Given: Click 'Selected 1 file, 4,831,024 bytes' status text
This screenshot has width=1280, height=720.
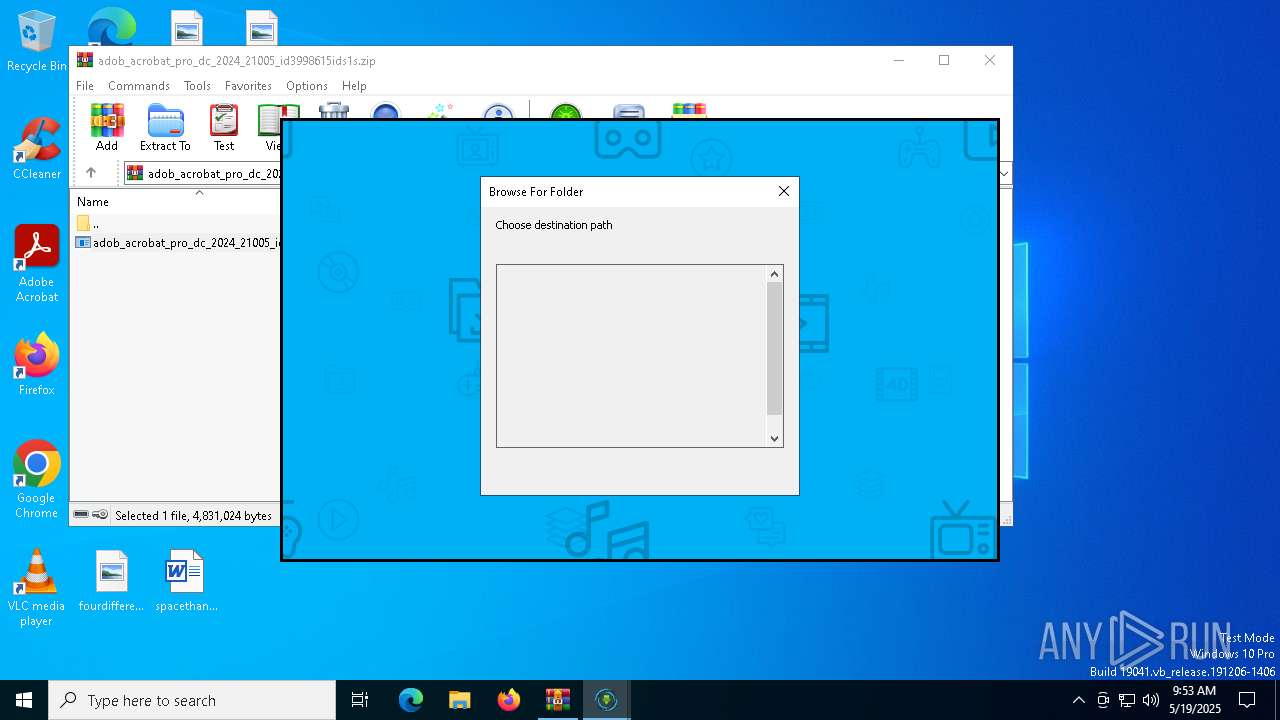Looking at the screenshot, I should coord(193,516).
